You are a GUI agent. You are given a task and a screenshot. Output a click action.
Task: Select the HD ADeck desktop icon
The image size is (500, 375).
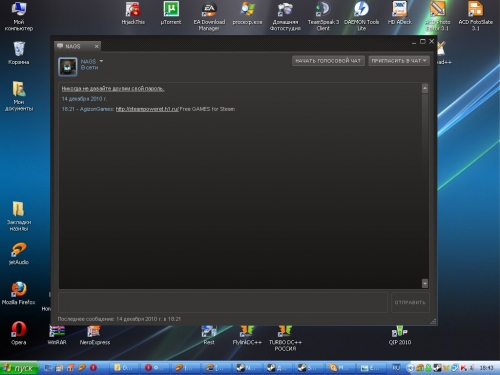pyautogui.click(x=400, y=13)
